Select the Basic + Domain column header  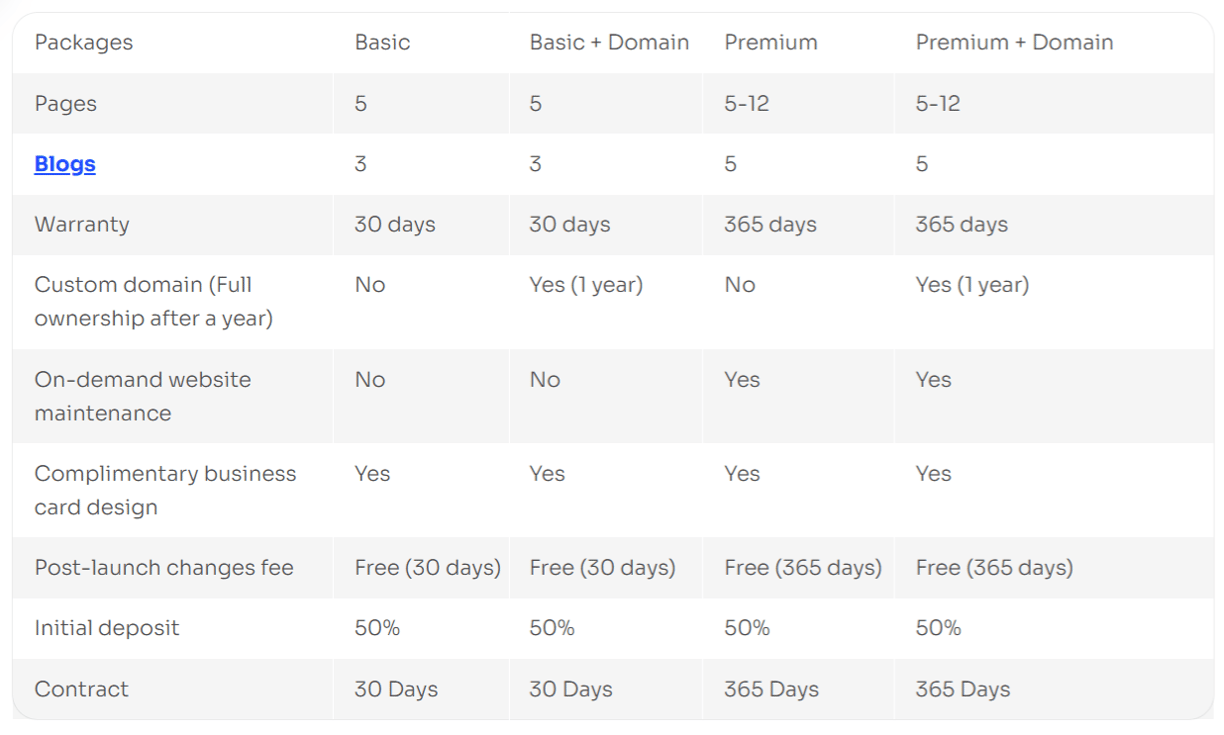click(609, 42)
